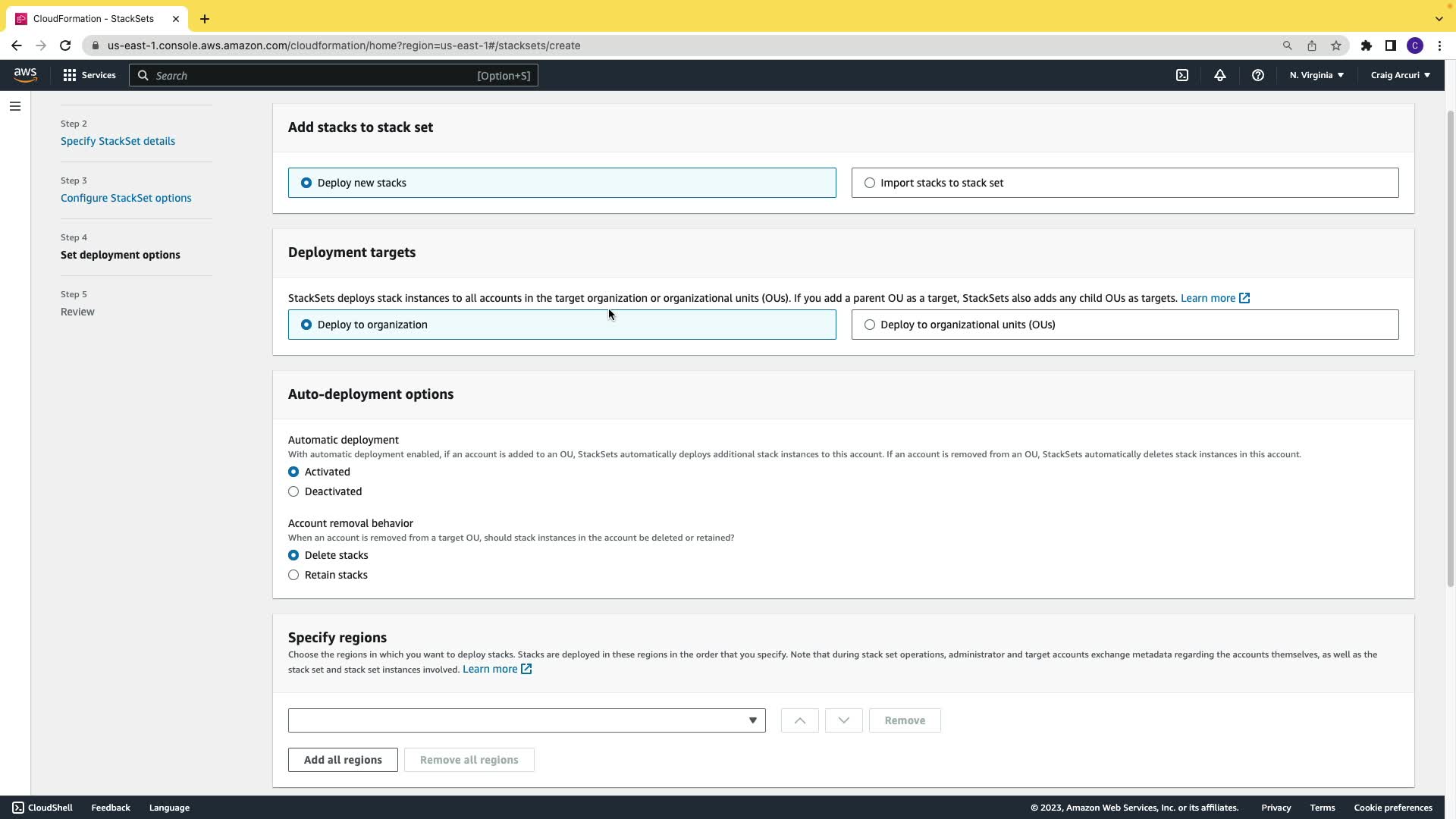The width and height of the screenshot is (1456, 819).
Task: Open the notifications bell
Action: (x=1220, y=75)
